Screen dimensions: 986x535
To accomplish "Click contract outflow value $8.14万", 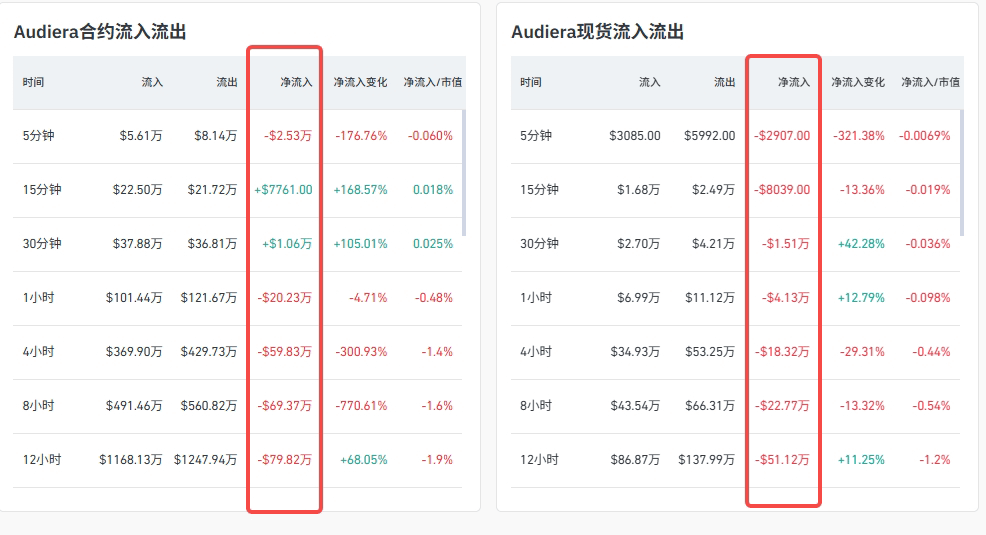I will click(216, 136).
